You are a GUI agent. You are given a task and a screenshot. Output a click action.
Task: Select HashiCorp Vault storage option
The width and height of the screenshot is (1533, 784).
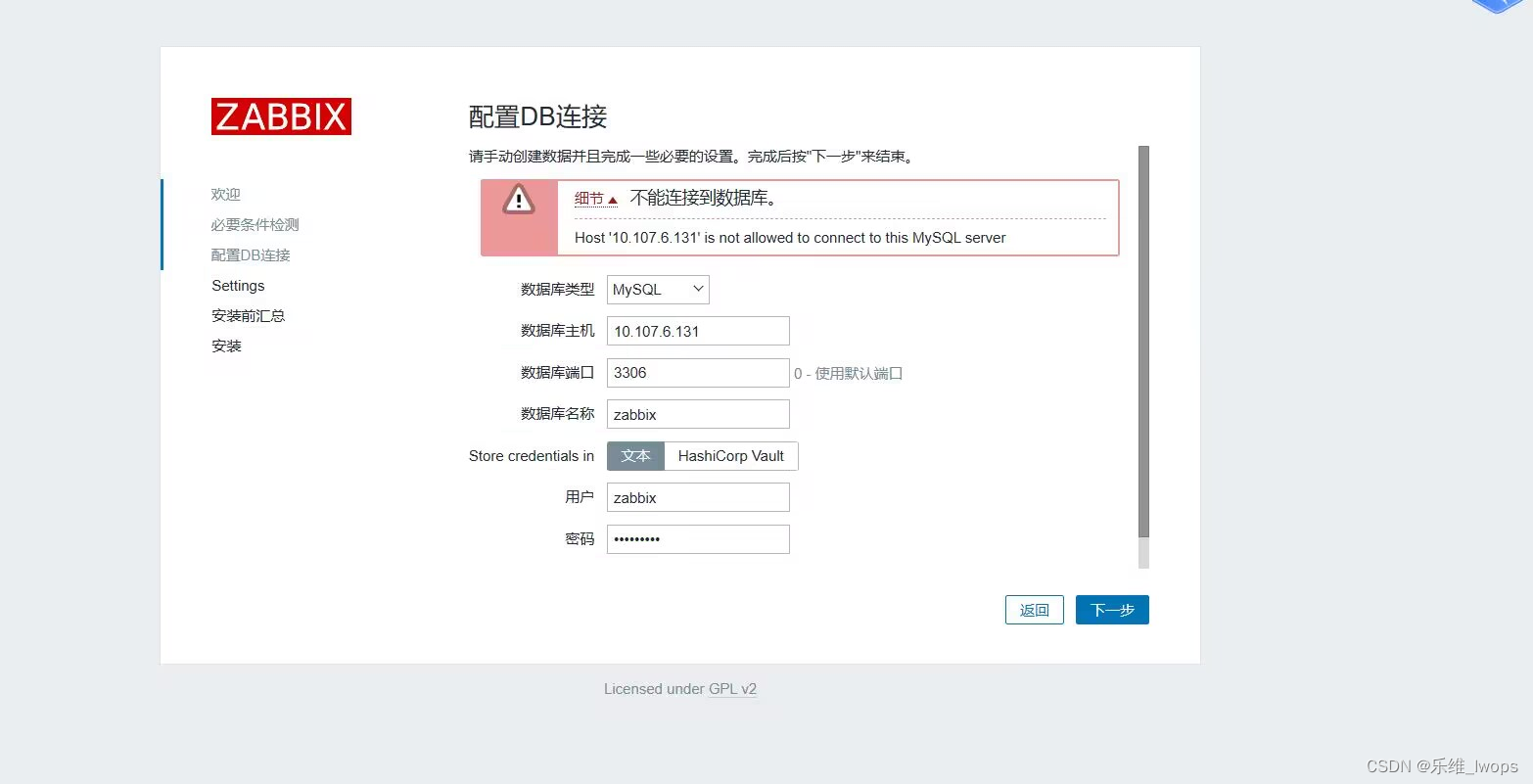(731, 456)
